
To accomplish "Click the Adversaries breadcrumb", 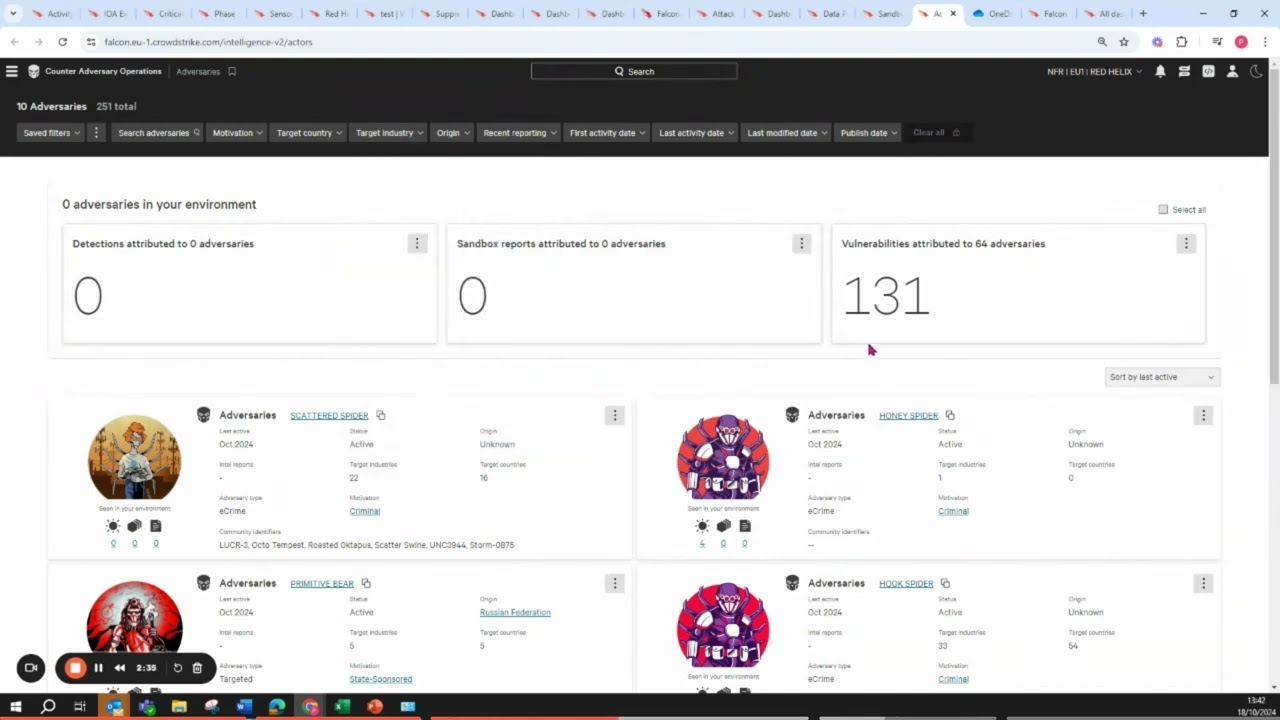I will click(198, 71).
